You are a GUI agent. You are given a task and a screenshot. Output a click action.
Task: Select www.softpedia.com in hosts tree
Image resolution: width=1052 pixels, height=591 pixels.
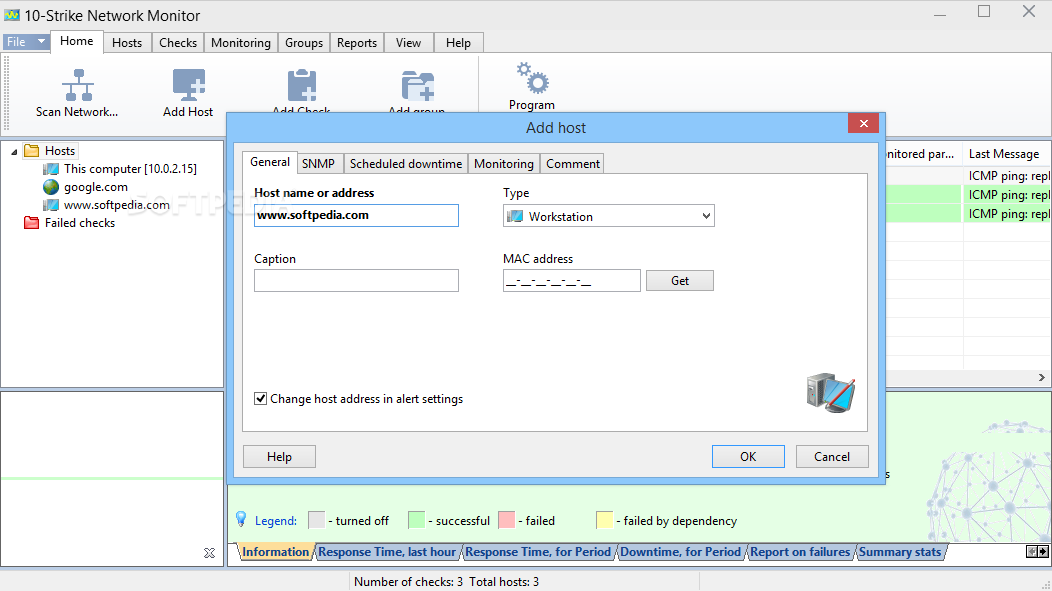(x=117, y=205)
